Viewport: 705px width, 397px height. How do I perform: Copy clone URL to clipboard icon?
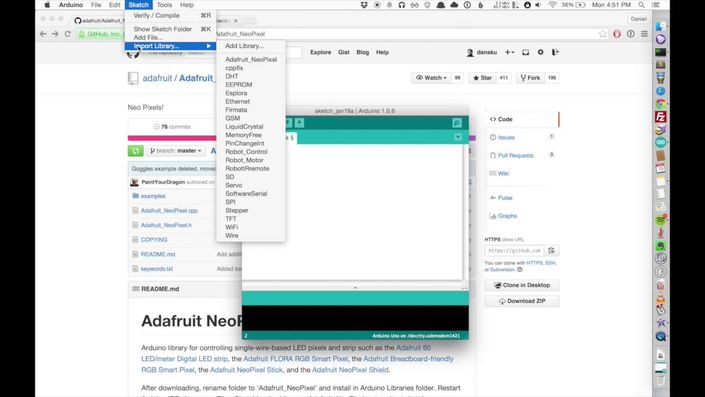(x=552, y=250)
